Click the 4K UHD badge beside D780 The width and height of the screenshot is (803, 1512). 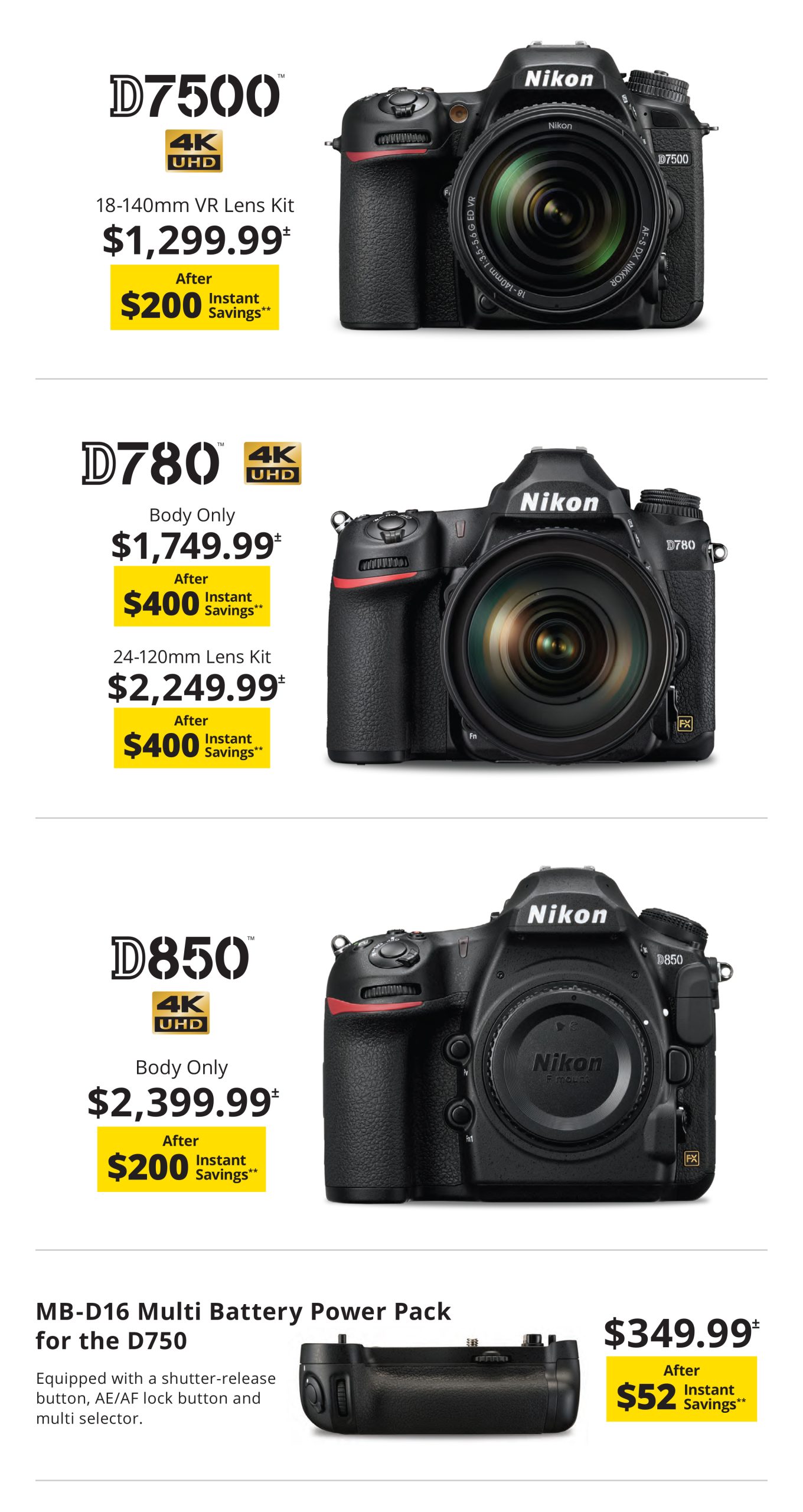pyautogui.click(x=272, y=463)
